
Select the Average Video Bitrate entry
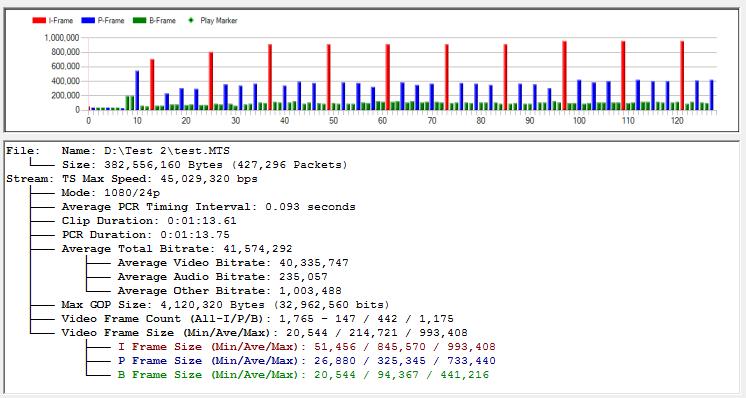[x=233, y=263]
